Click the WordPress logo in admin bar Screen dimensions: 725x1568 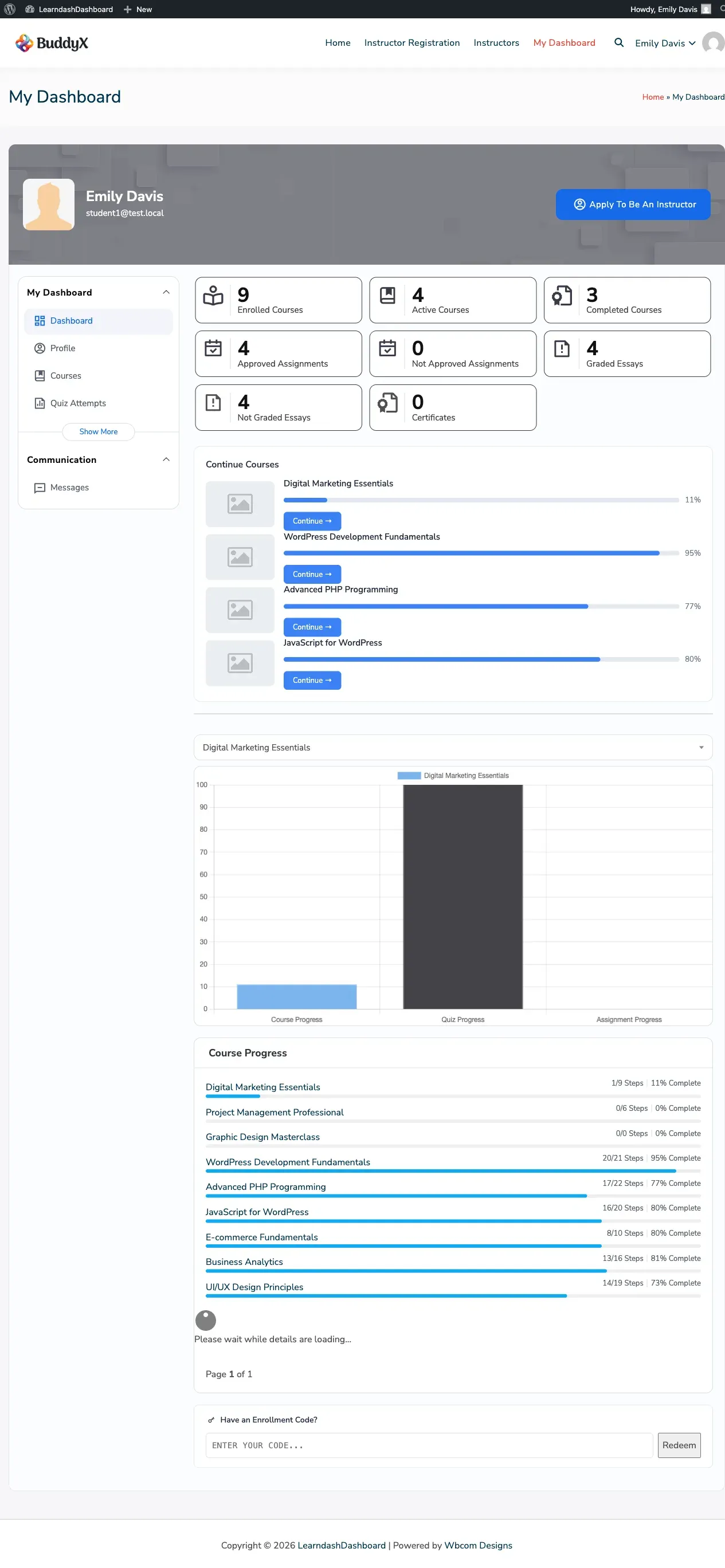tap(10, 9)
